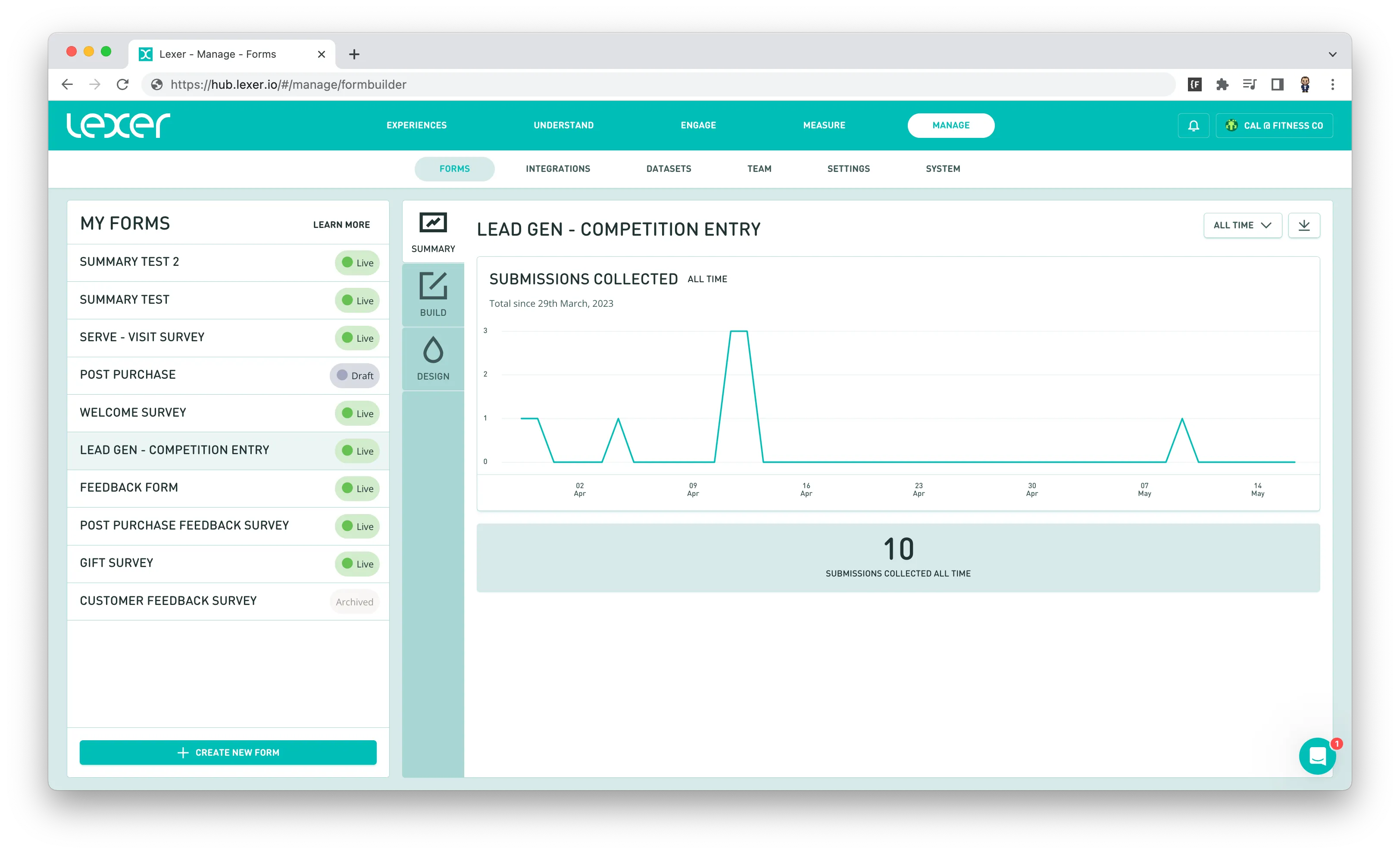Go to the Measure menu

(824, 125)
